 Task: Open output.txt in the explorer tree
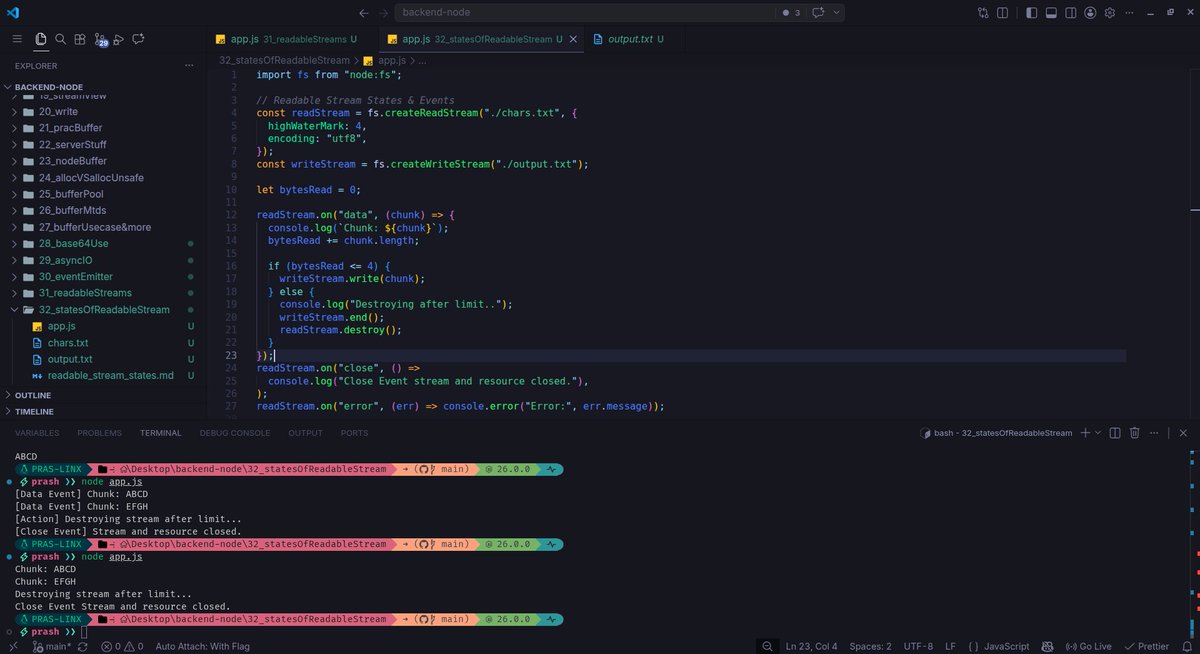102,359
